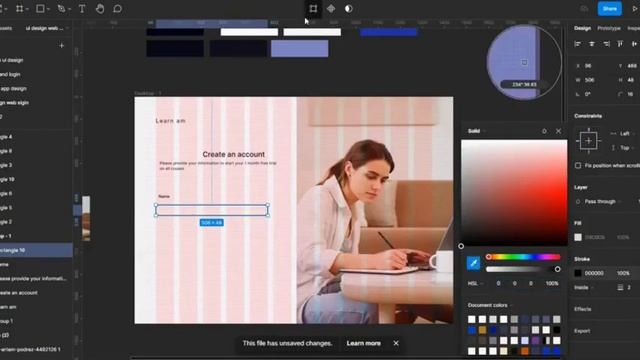Switch to the Design tab
Image resolution: width=640 pixels, height=360 pixels.
[x=582, y=28]
